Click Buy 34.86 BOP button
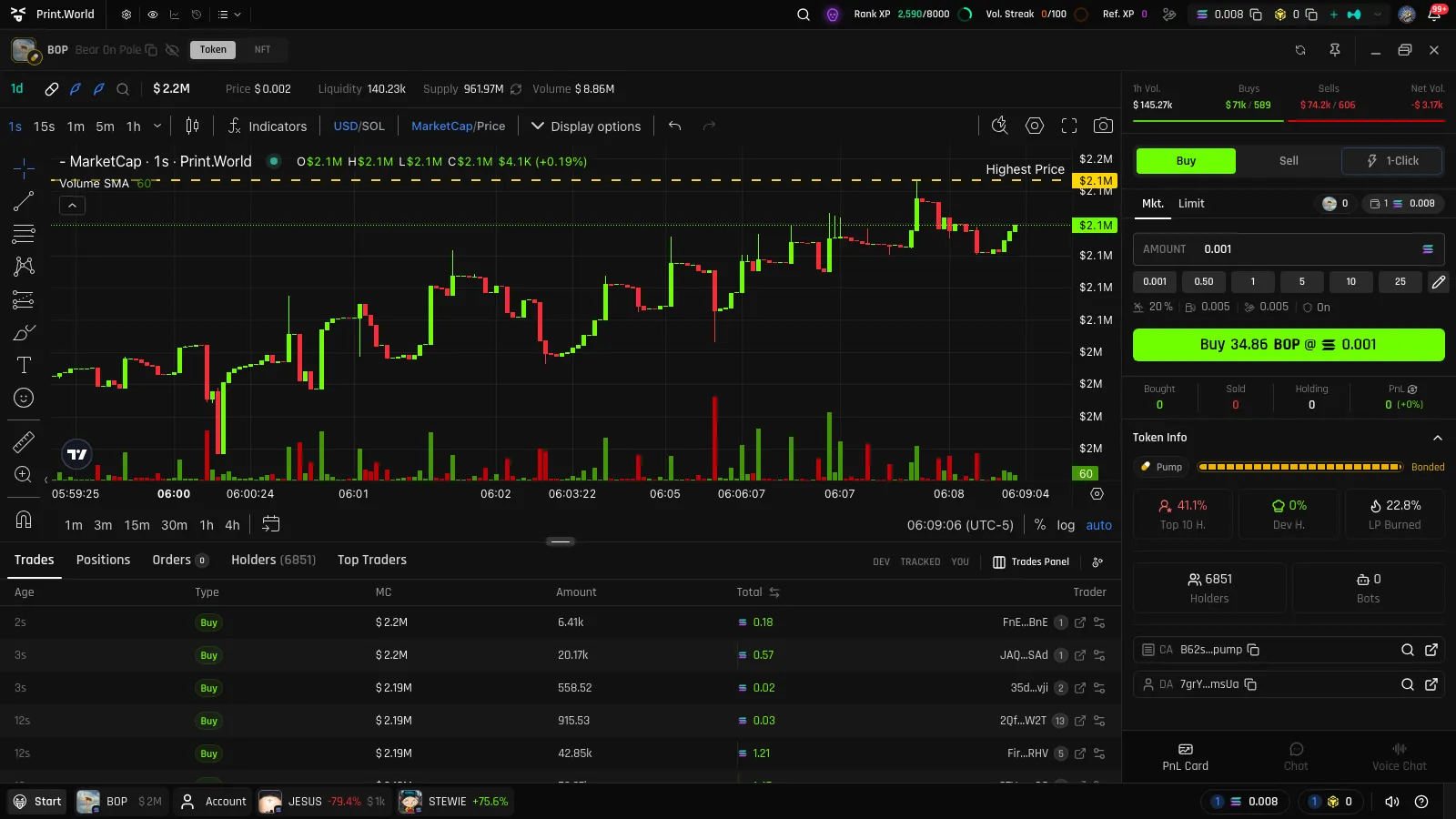 click(x=1289, y=345)
